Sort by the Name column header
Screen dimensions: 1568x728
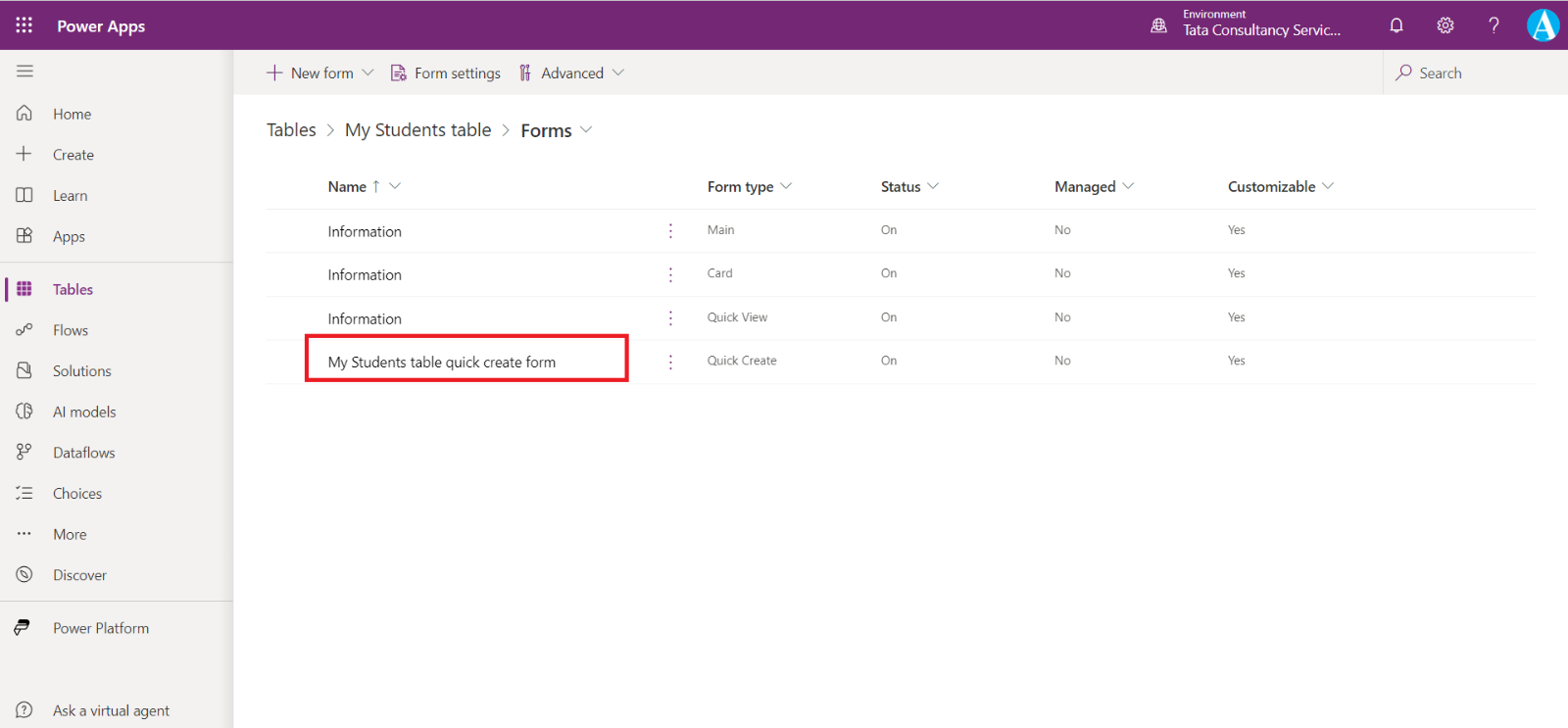[347, 187]
